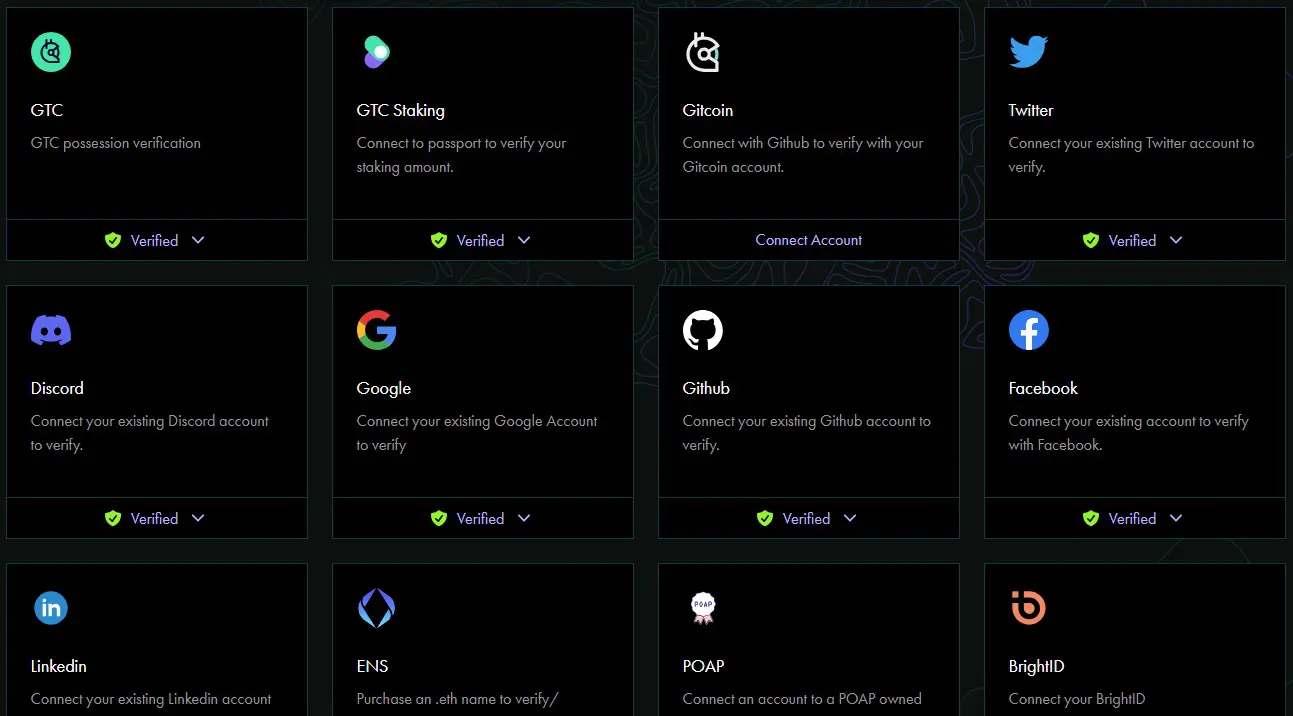Click Verified label on GTC card
The height and width of the screenshot is (716, 1293).
(154, 240)
